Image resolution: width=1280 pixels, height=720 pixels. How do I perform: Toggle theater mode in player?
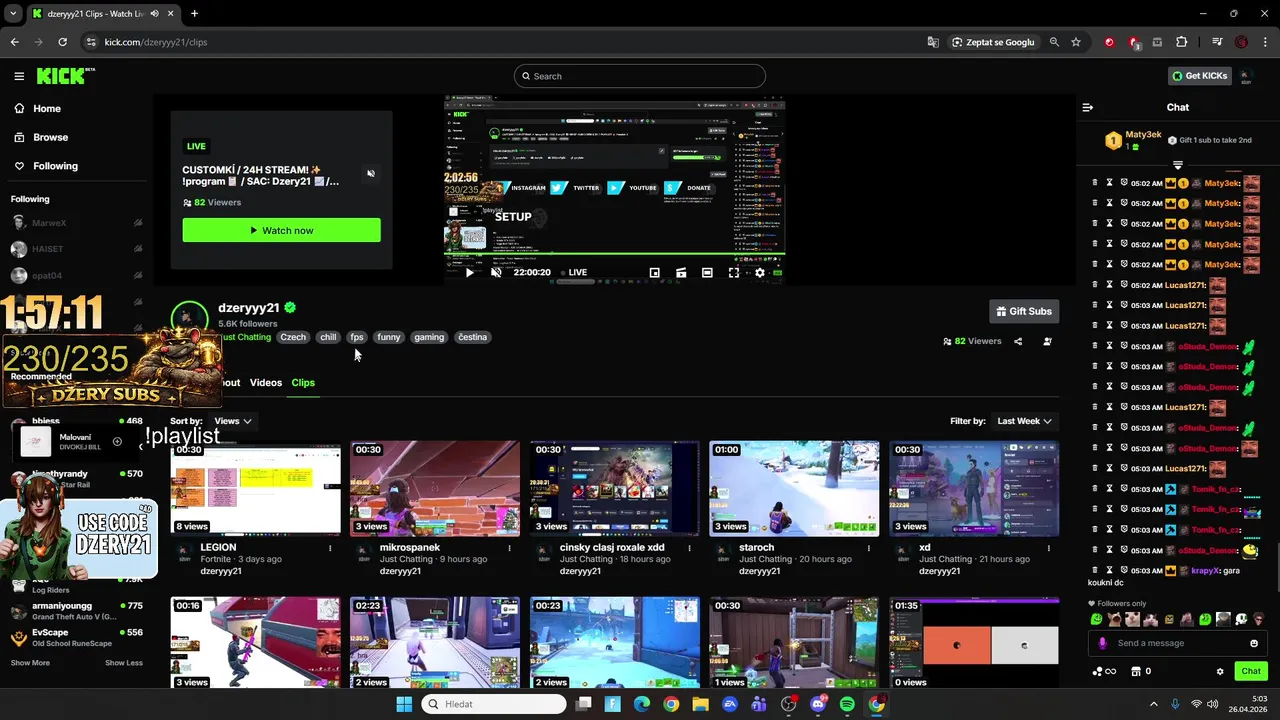(x=707, y=272)
